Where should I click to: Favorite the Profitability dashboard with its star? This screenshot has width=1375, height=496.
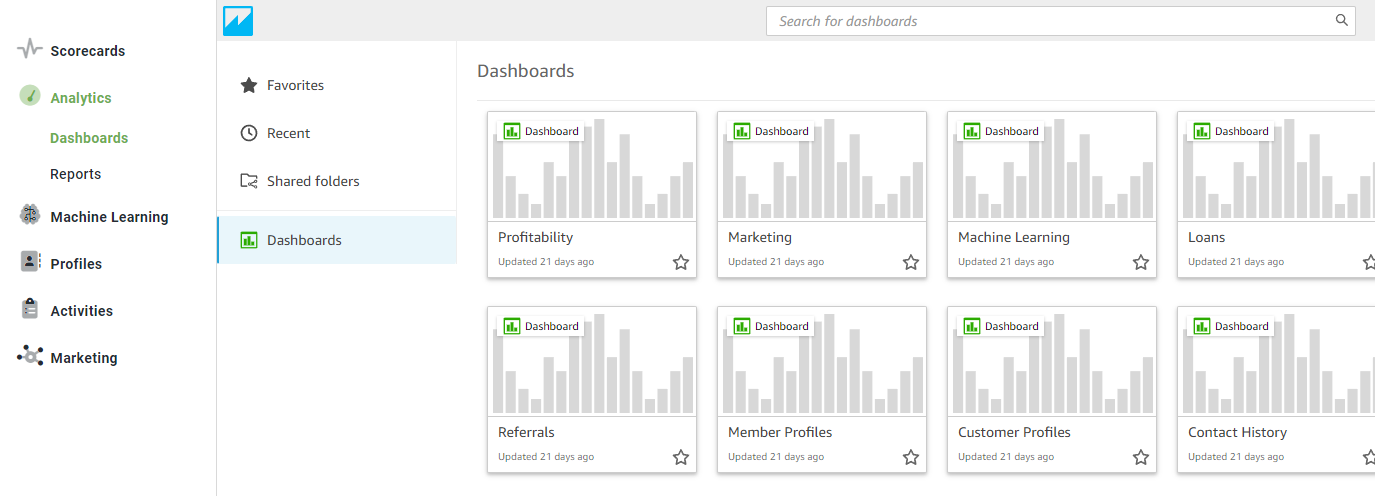tap(681, 262)
